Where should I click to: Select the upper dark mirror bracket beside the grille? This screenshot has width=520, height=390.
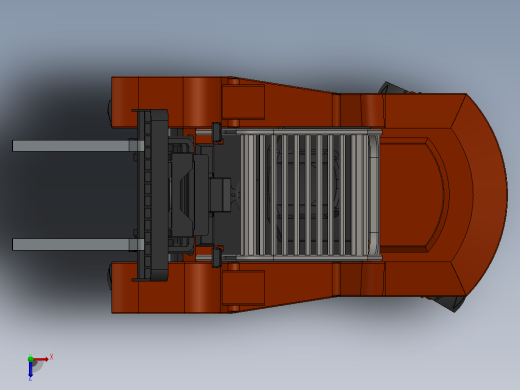[217, 132]
